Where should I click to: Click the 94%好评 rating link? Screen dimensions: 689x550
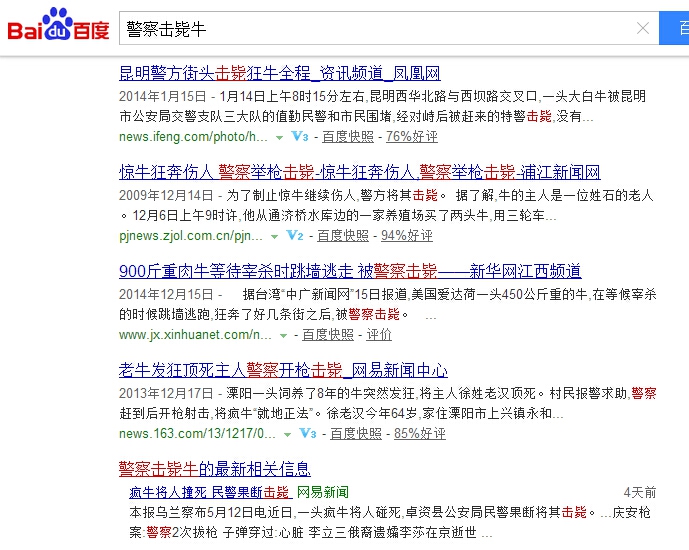pos(407,235)
